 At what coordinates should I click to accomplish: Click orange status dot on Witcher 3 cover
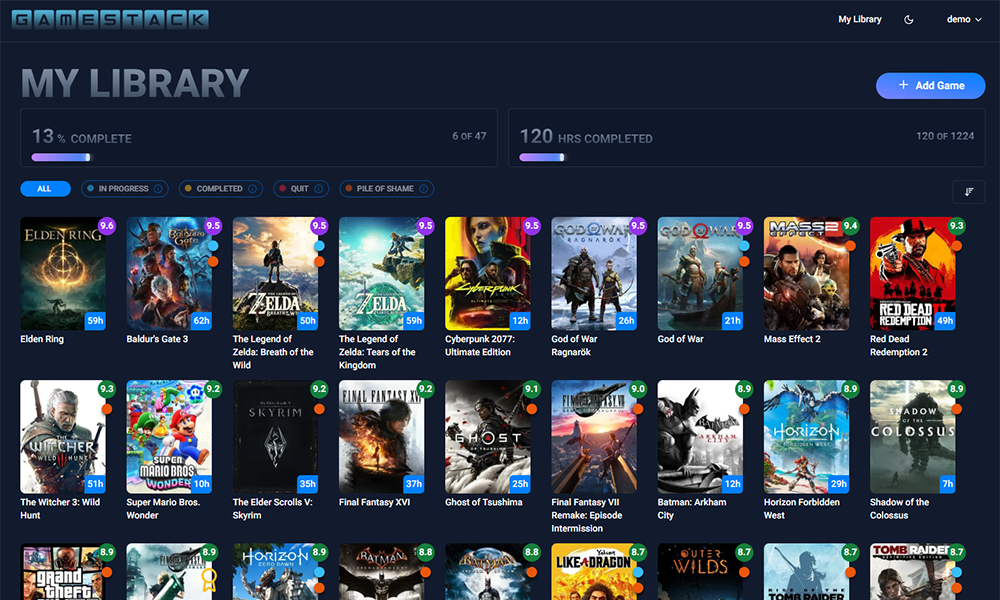[107, 409]
